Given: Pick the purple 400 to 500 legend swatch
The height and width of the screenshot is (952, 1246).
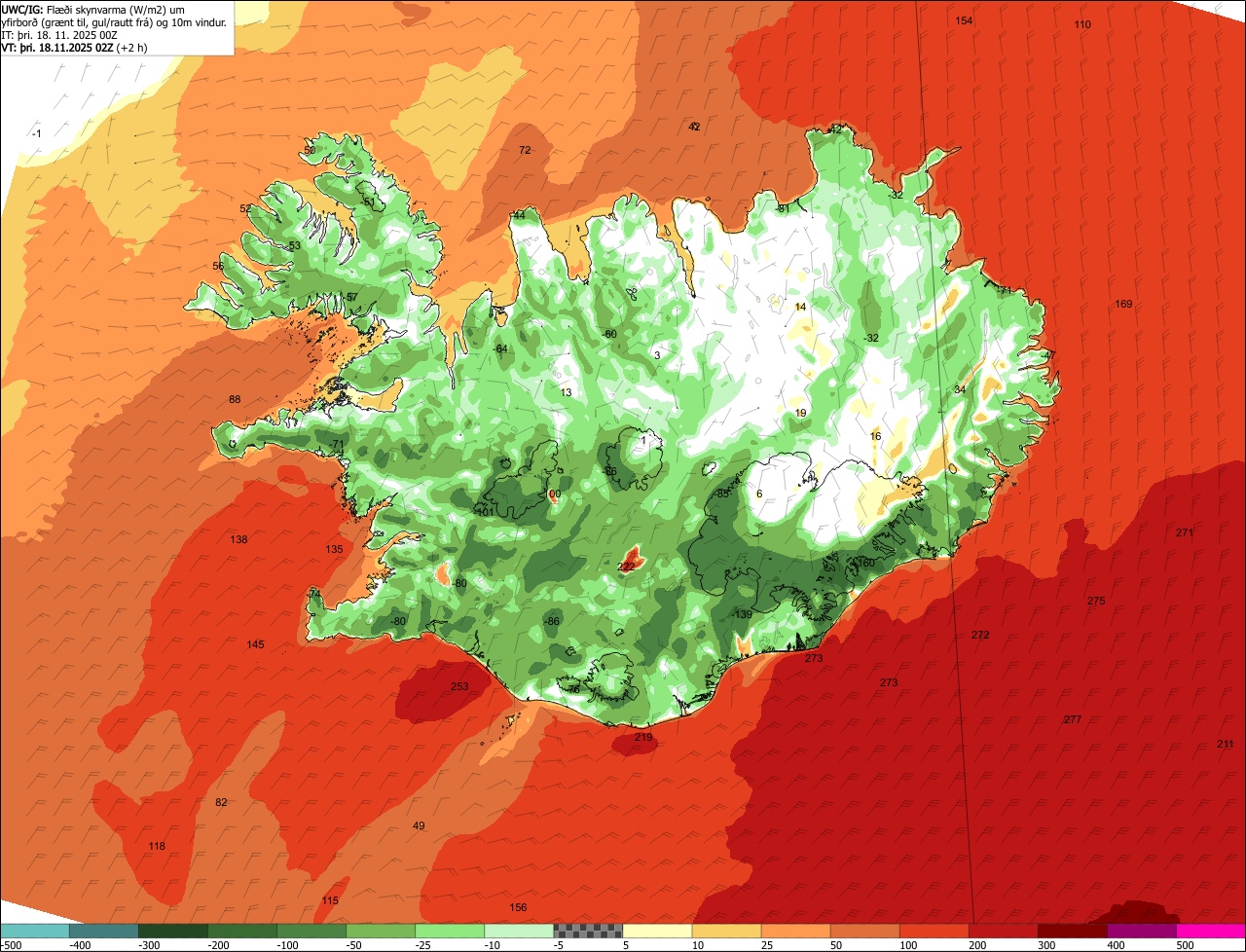Looking at the screenshot, I should pyautogui.click(x=1141, y=931).
